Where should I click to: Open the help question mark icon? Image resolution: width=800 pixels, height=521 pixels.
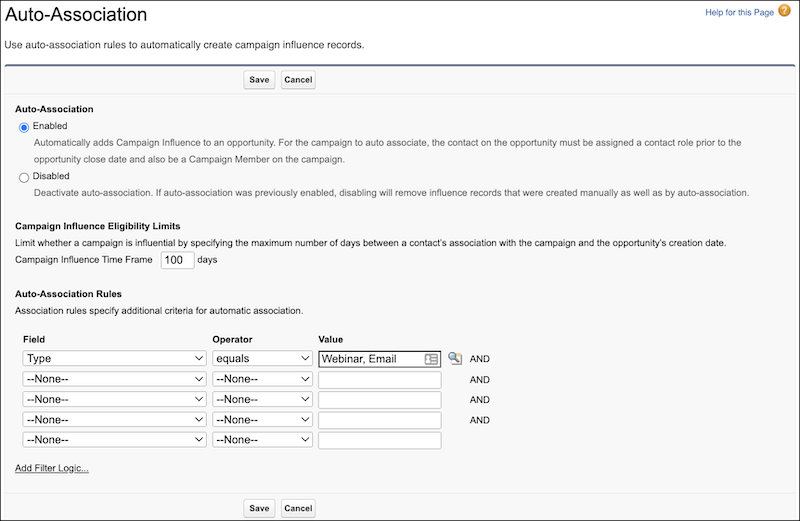pos(784,11)
